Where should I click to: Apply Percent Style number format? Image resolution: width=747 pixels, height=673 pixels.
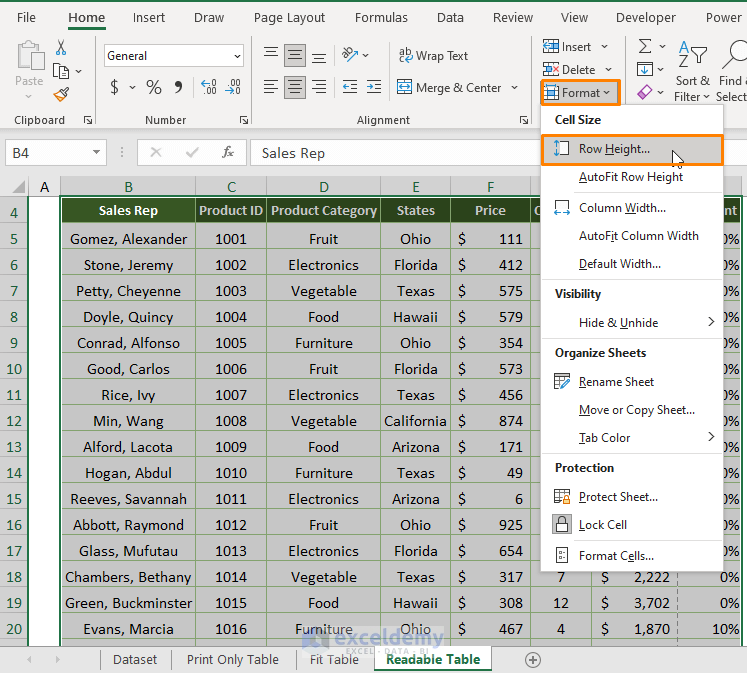[x=154, y=88]
